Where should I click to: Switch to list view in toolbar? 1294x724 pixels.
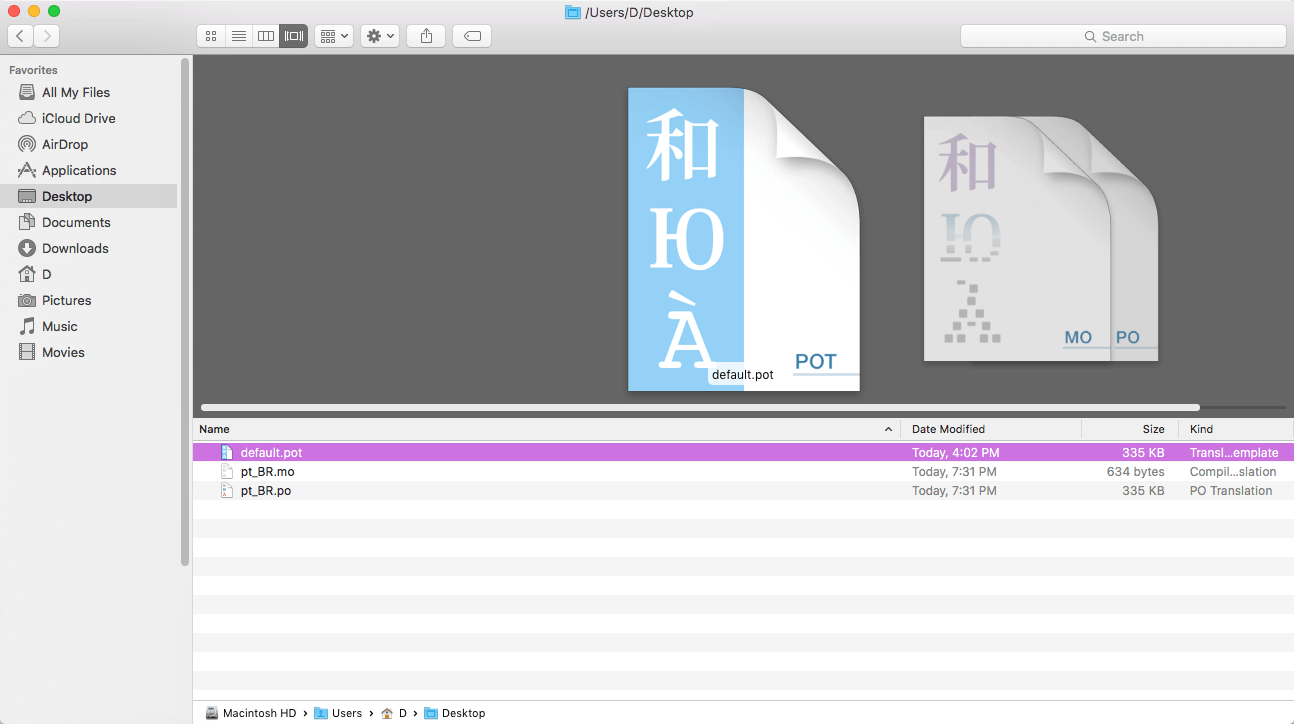tap(238, 36)
